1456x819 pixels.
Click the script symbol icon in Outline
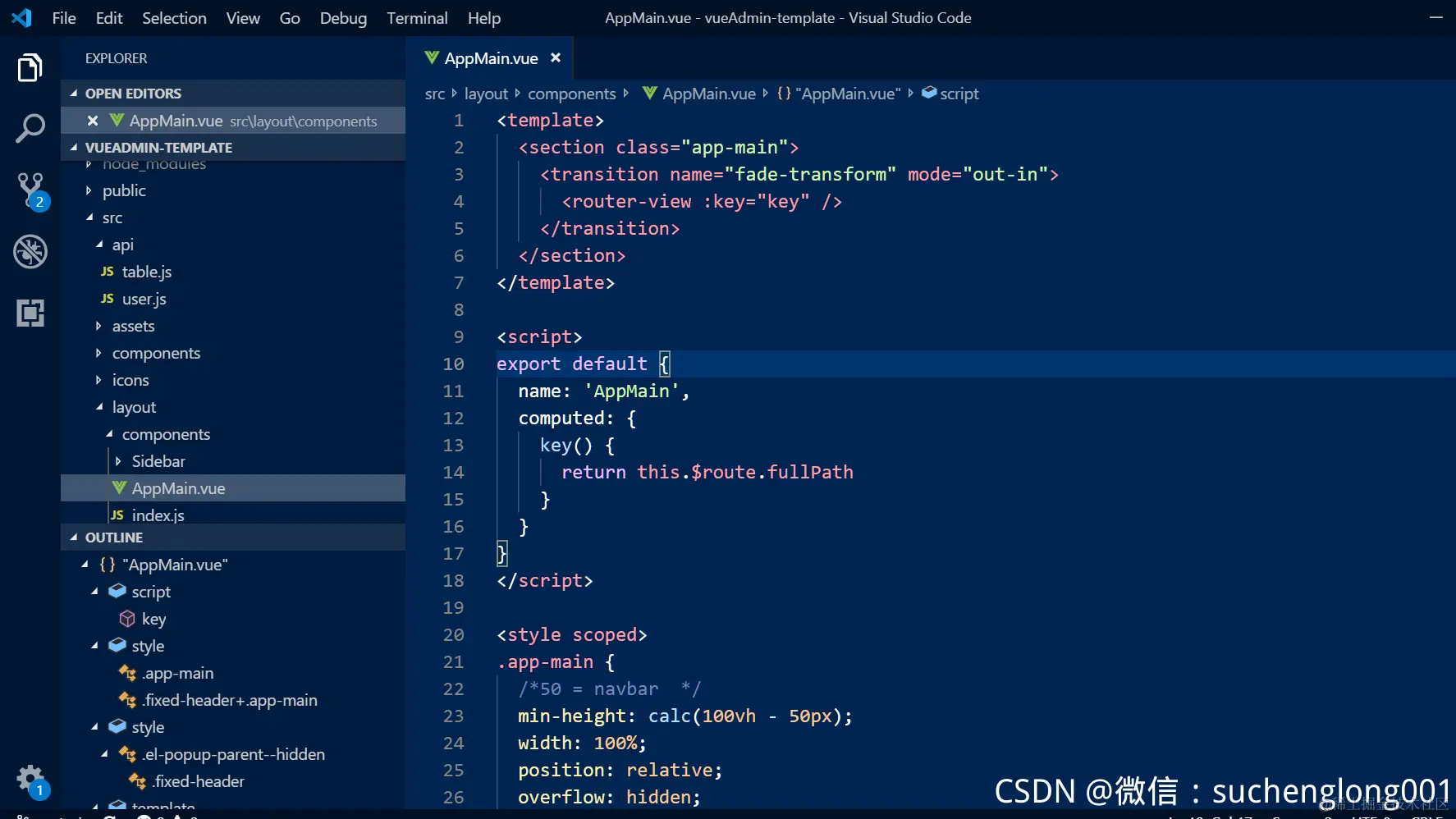tap(117, 591)
